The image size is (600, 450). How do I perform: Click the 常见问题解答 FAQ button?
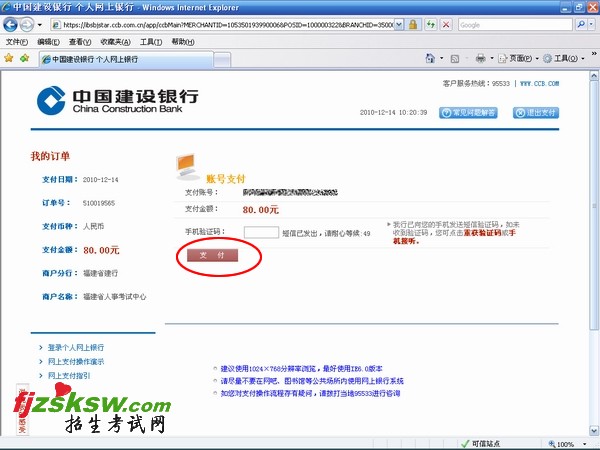[x=468, y=113]
